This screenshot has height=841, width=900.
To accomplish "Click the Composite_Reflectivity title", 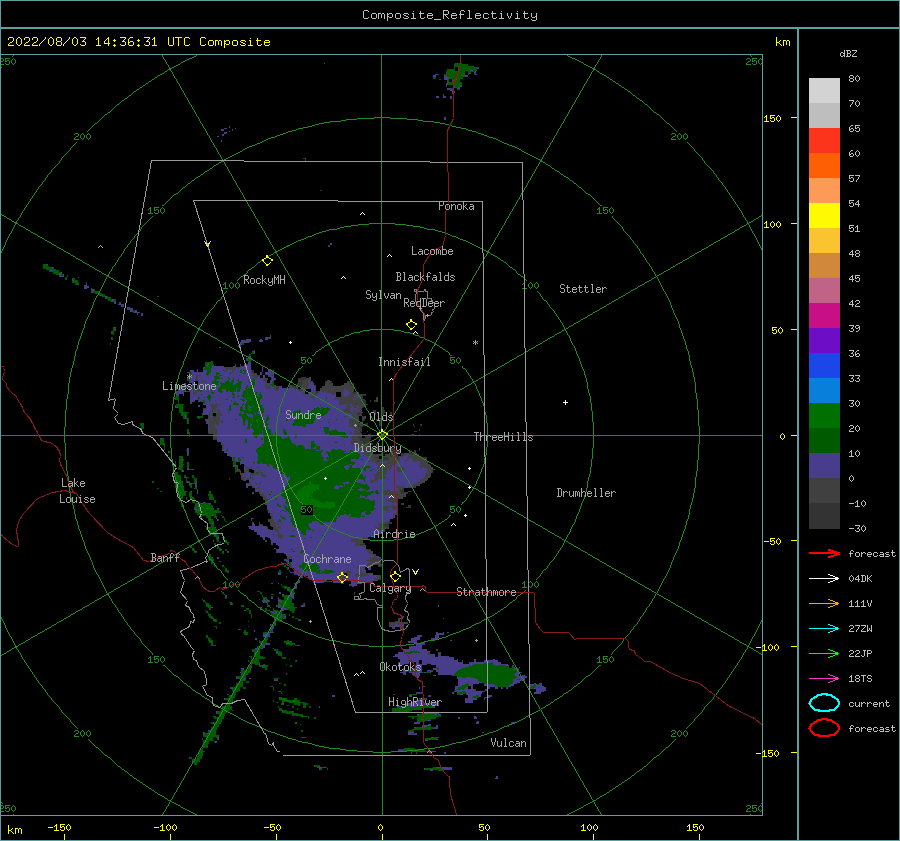I will (x=449, y=15).
